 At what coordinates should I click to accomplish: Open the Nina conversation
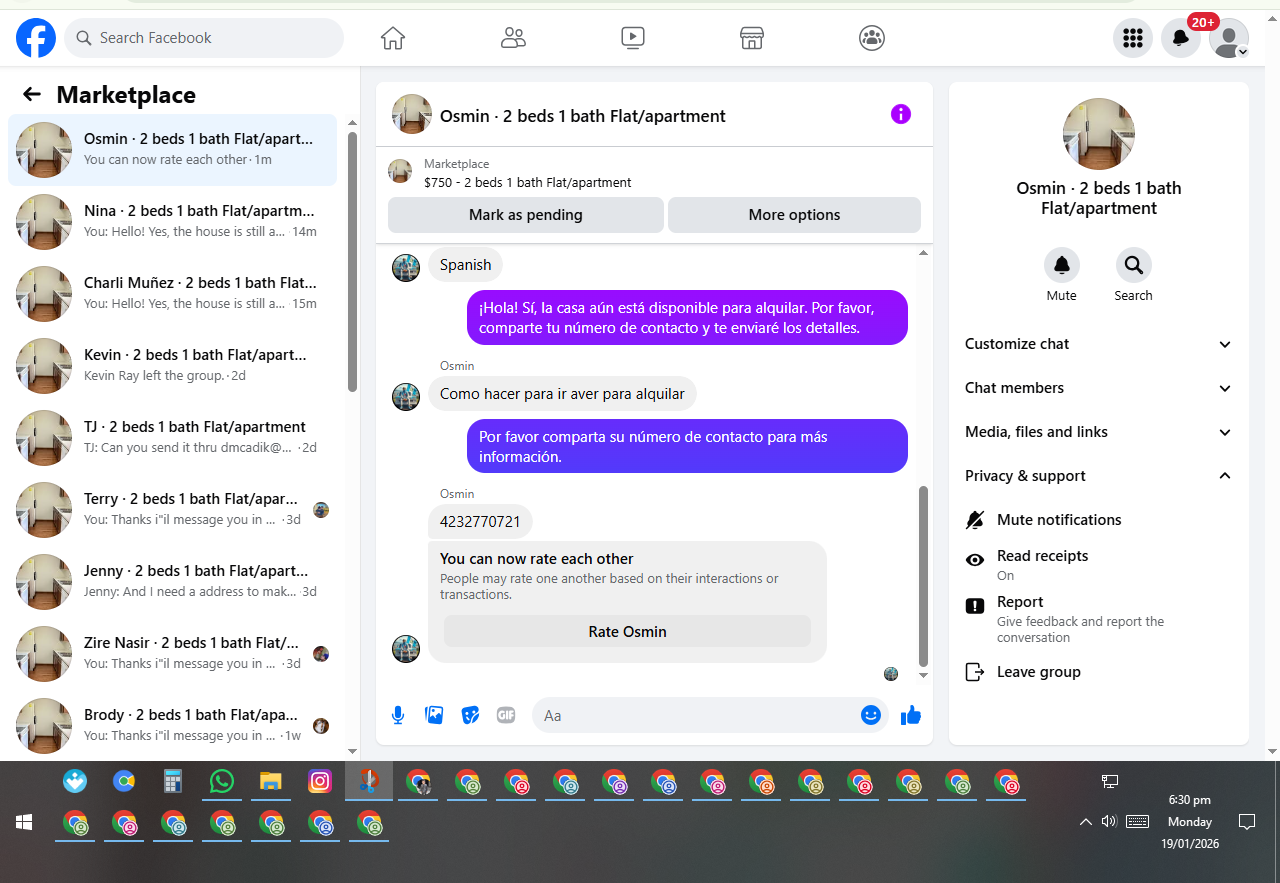point(172,222)
